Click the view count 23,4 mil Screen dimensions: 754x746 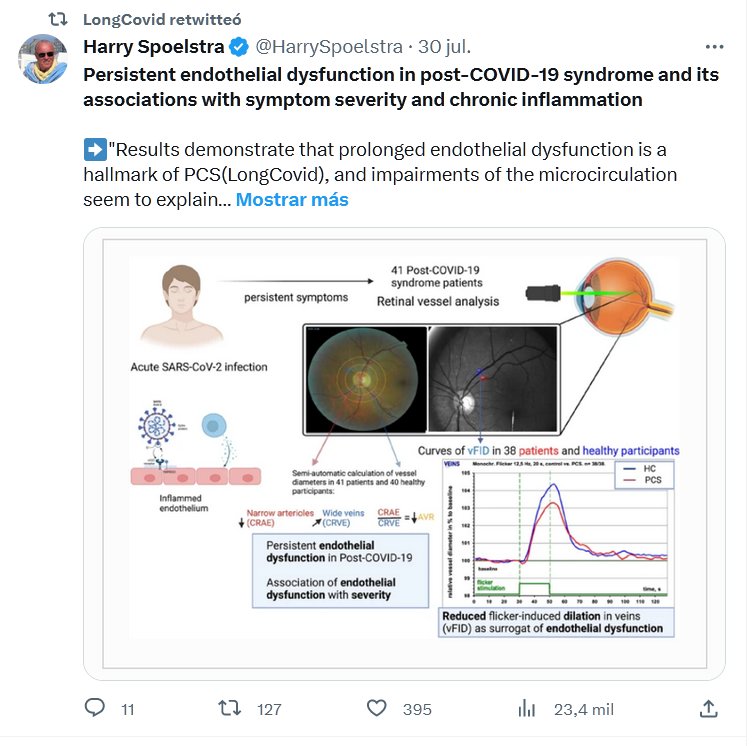coord(585,709)
